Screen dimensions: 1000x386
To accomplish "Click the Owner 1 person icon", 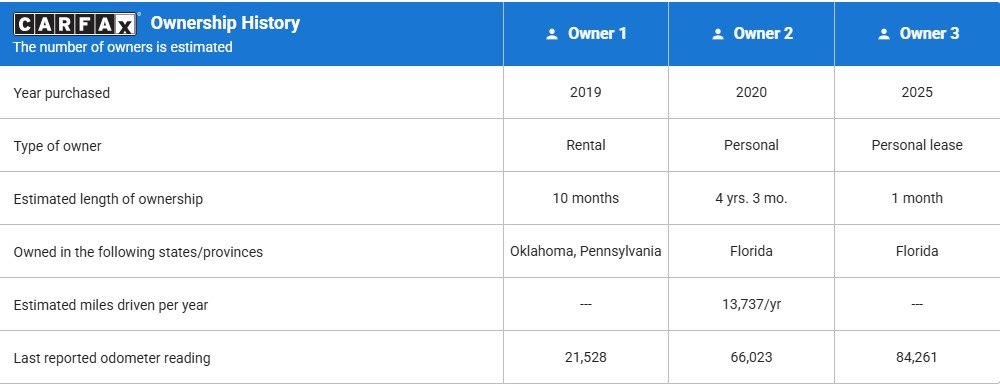I will [x=552, y=34].
